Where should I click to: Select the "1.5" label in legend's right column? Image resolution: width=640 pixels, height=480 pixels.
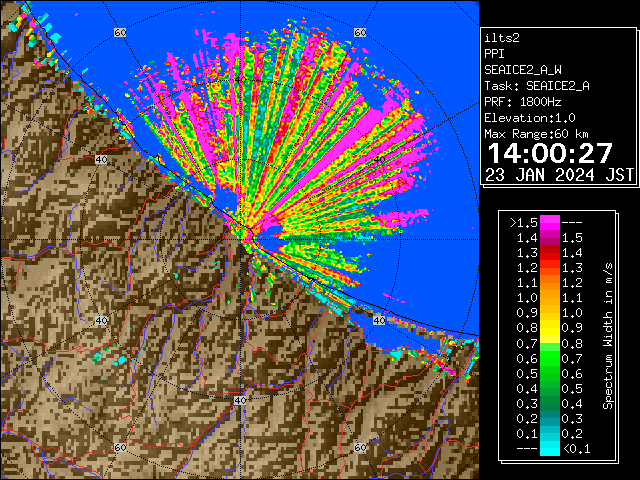point(572,238)
